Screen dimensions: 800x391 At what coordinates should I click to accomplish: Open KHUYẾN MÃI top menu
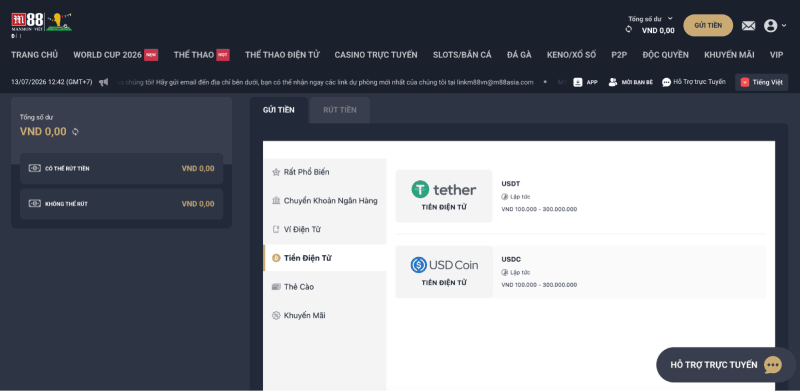[x=730, y=55]
